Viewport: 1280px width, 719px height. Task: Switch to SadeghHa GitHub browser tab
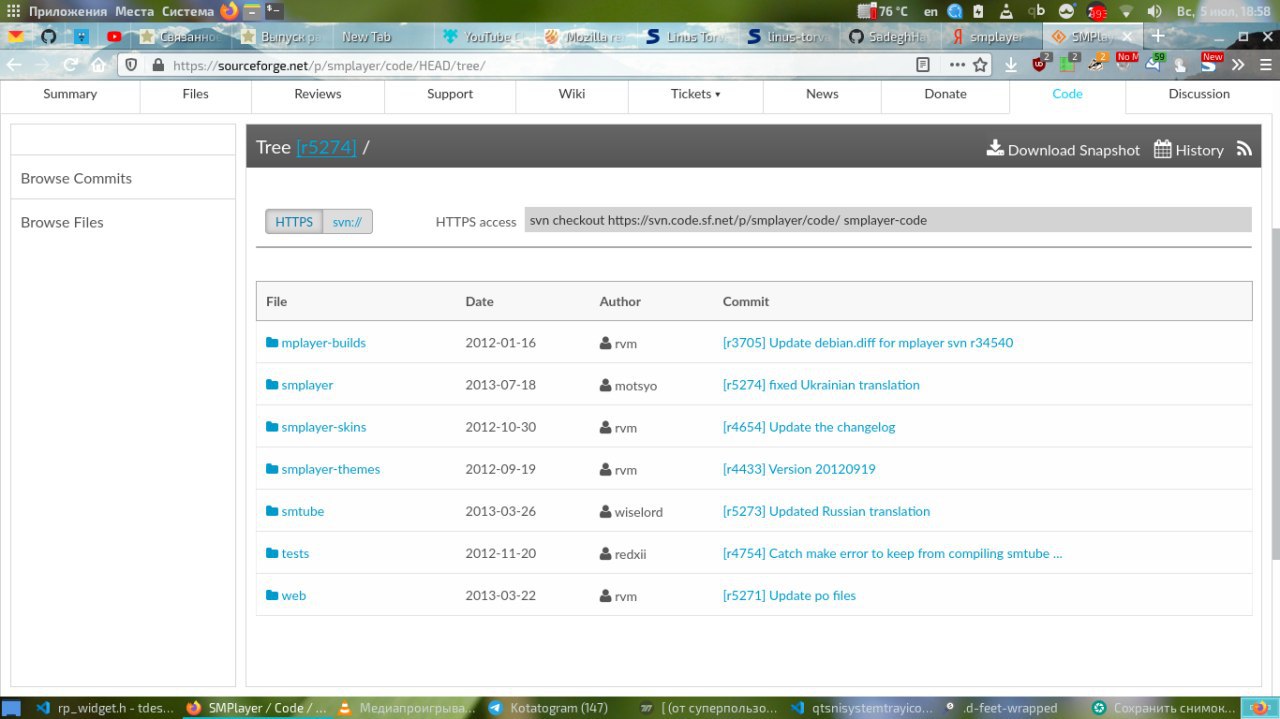pyautogui.click(x=890, y=37)
